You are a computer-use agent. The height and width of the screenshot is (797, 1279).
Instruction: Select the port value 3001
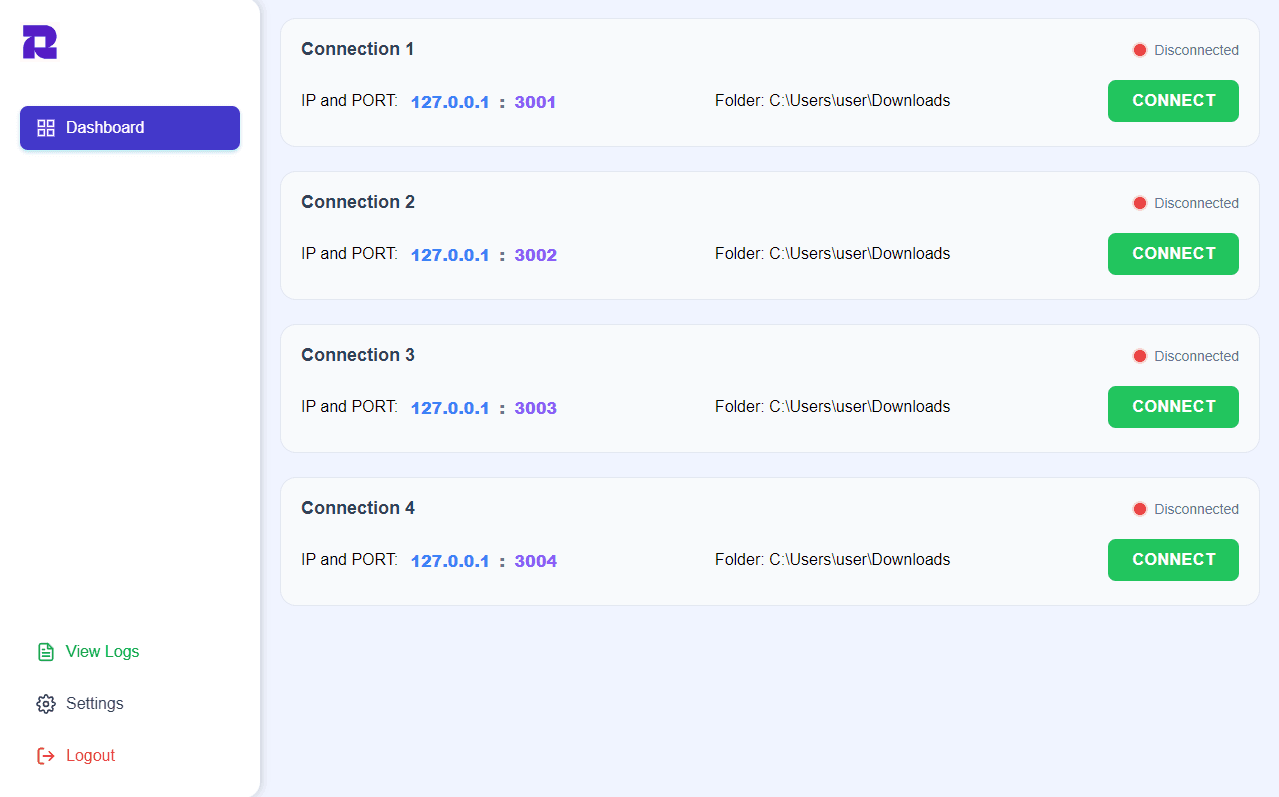(535, 102)
